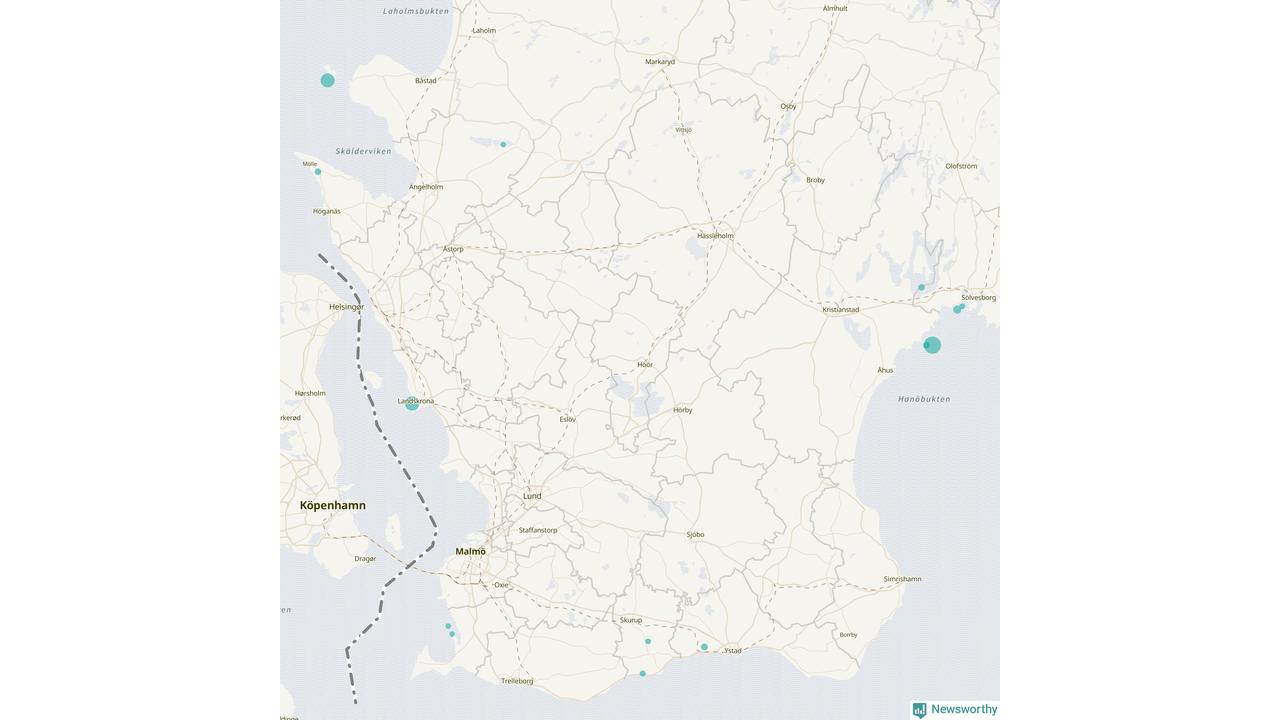The width and height of the screenshot is (1280, 720).
Task: Click the Höganäs label
Action: pos(326,211)
